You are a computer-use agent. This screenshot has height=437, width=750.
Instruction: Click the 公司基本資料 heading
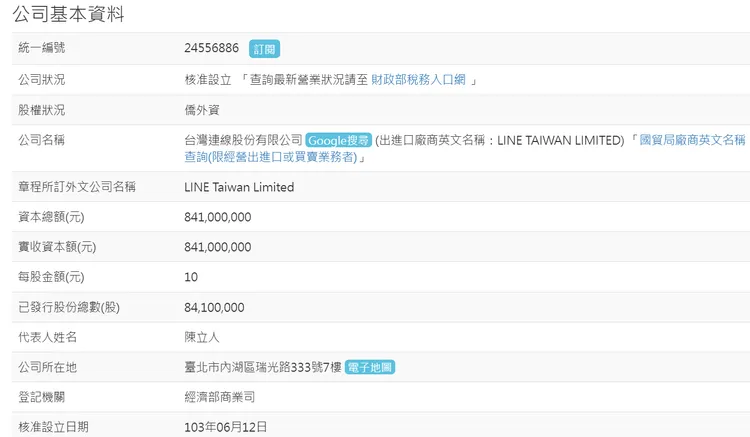68,14
